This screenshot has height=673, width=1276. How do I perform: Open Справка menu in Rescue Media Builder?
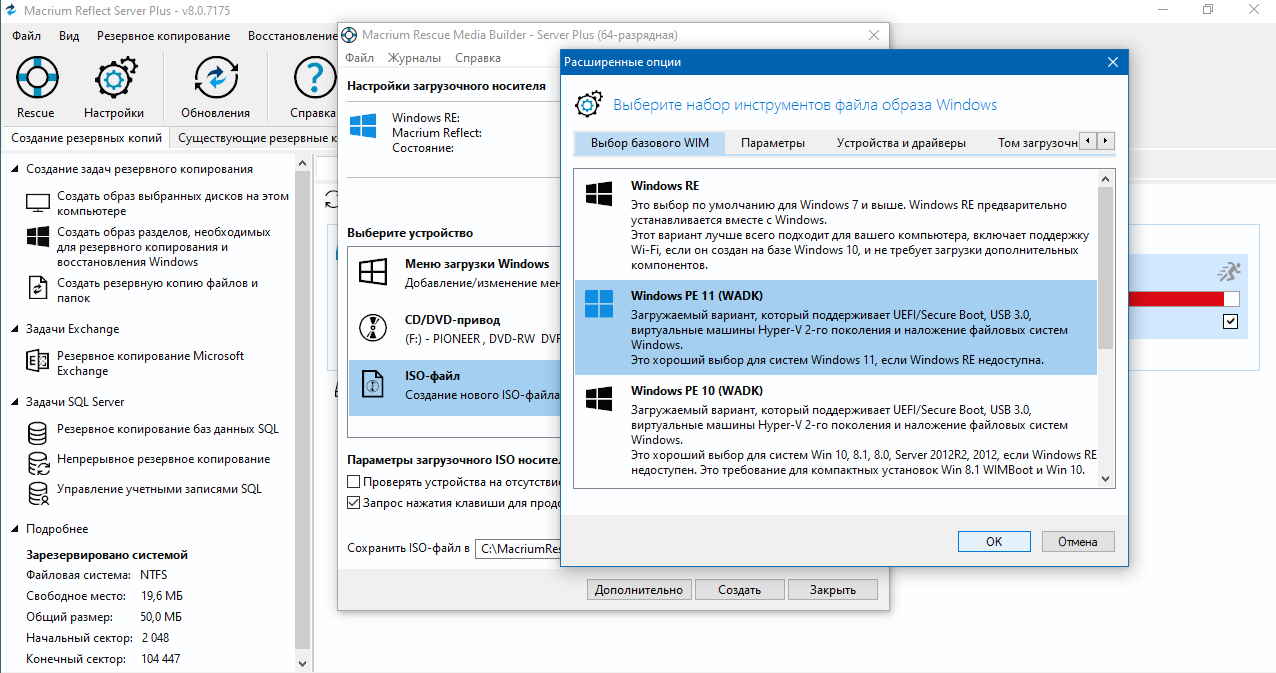pyautogui.click(x=478, y=58)
